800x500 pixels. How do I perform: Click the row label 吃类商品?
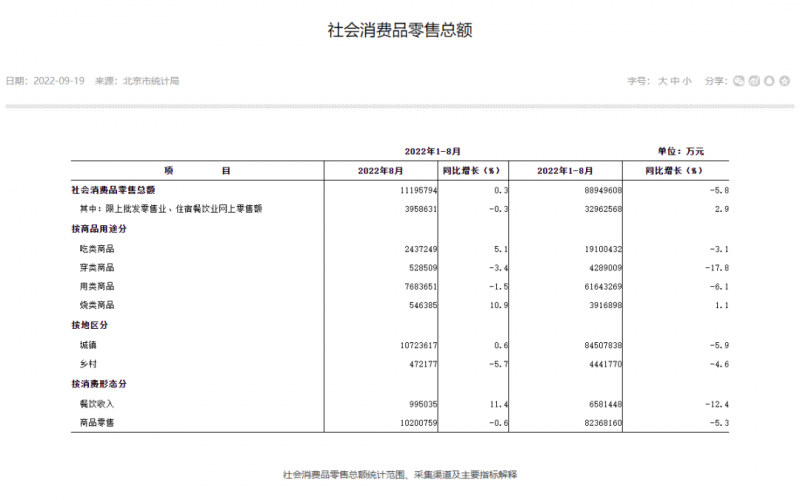click(x=97, y=249)
